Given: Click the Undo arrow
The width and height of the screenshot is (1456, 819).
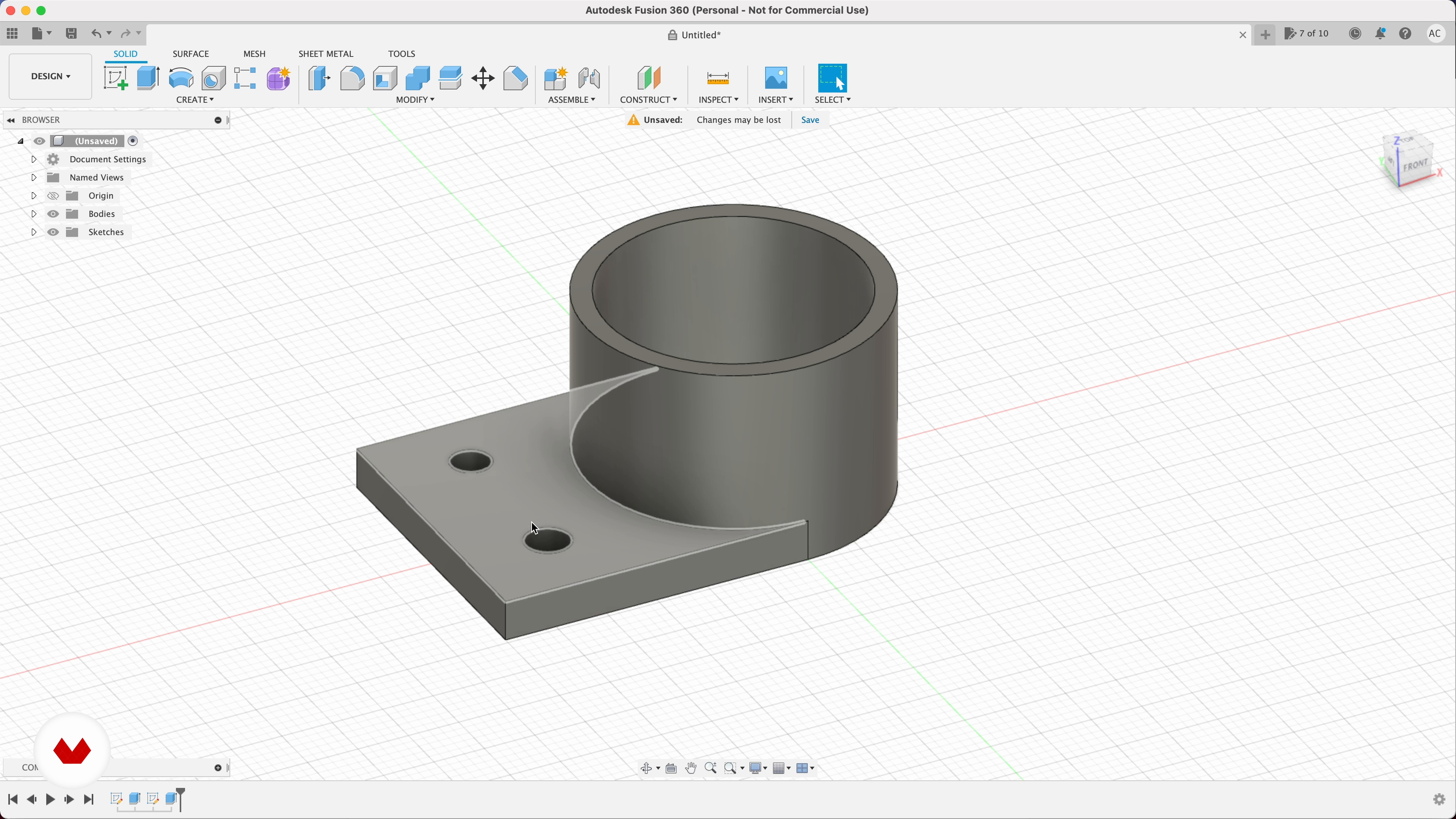Looking at the screenshot, I should point(97,33).
